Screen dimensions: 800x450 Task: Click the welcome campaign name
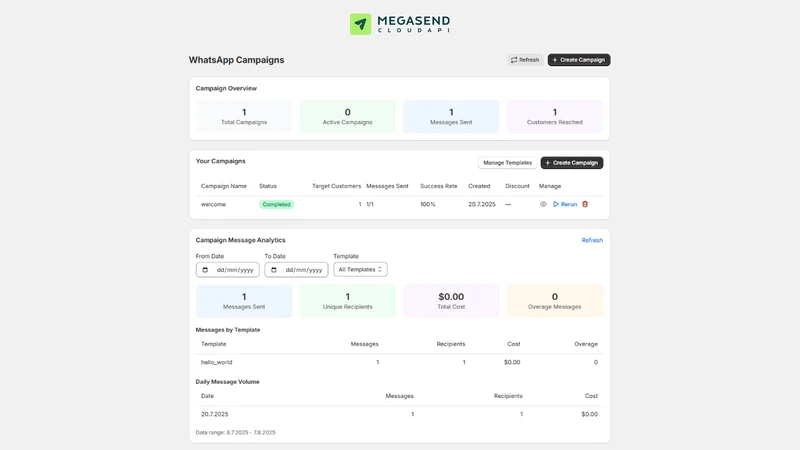pyautogui.click(x=213, y=205)
